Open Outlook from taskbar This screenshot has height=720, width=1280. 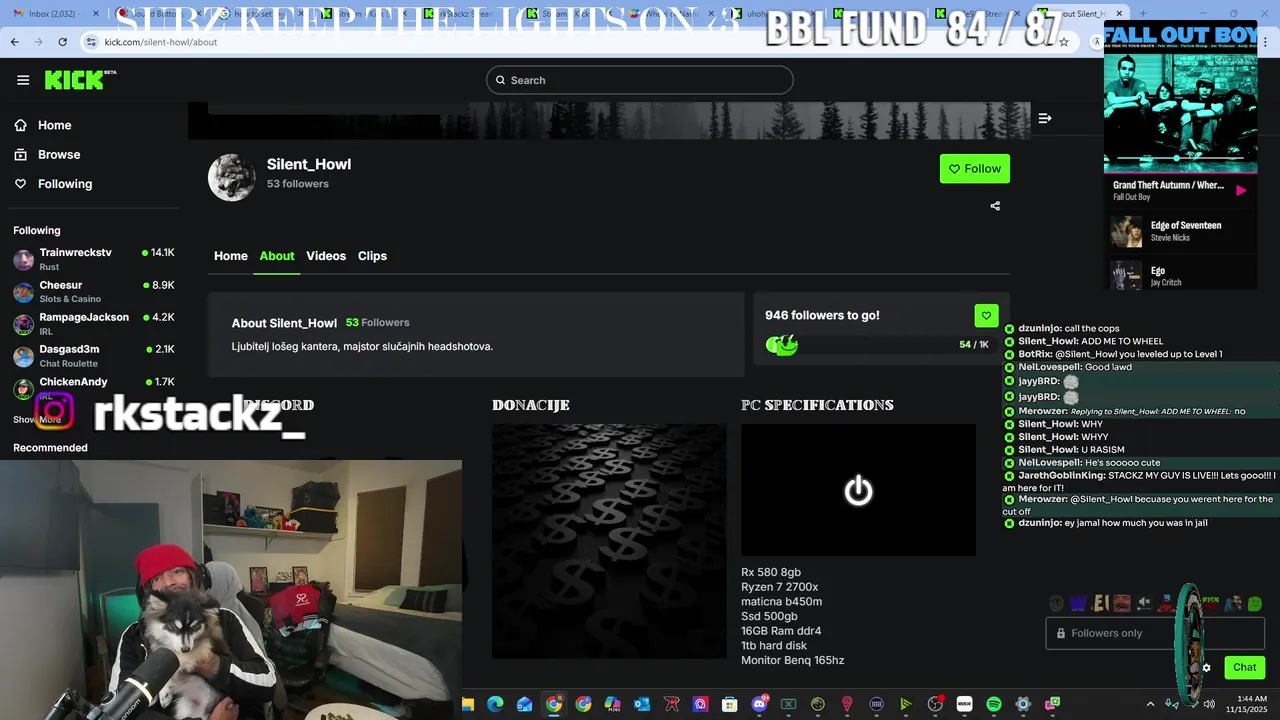tap(642, 704)
